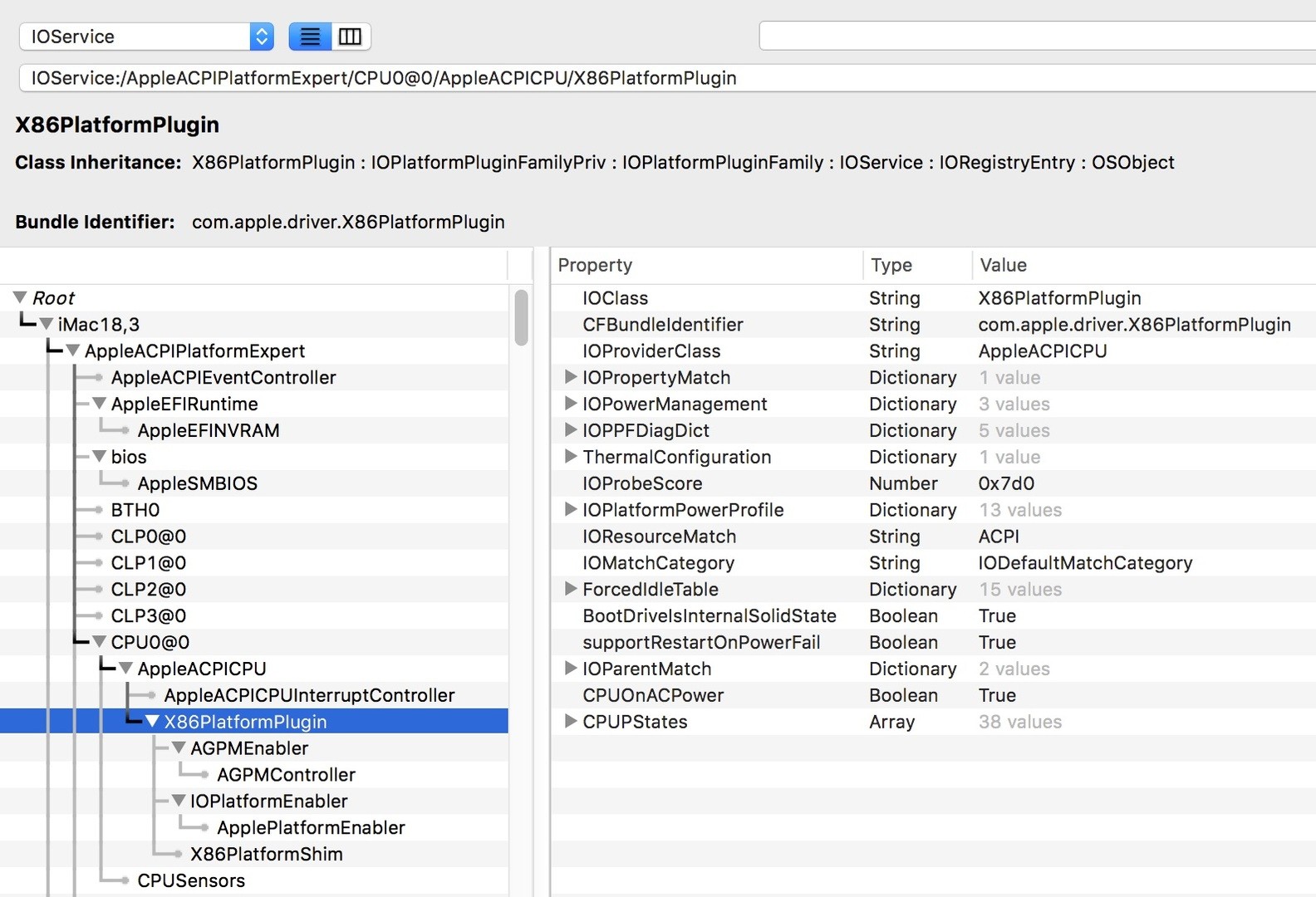Select the IOProbeScore property row

[x=934, y=483]
